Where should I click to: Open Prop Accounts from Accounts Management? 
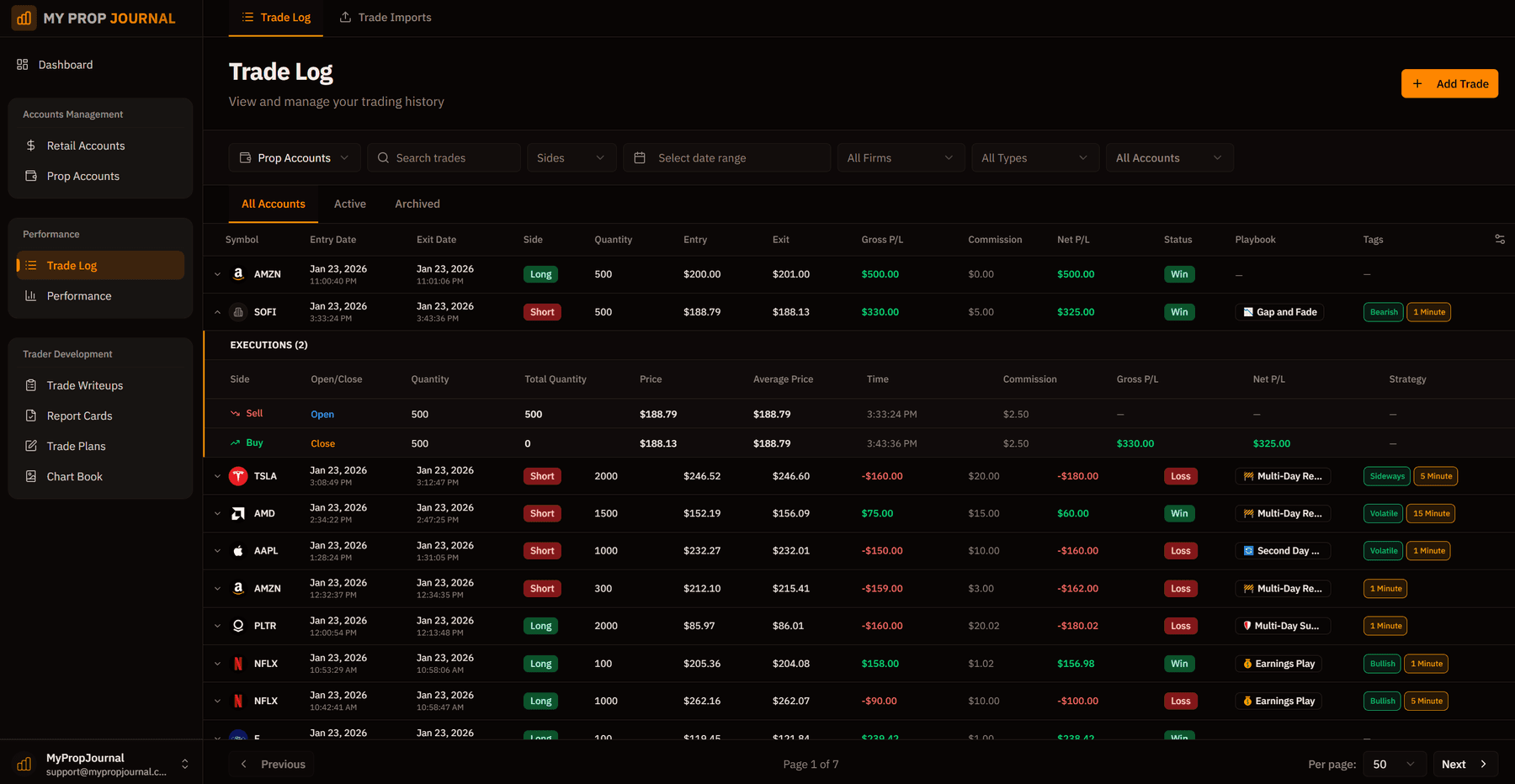point(82,176)
